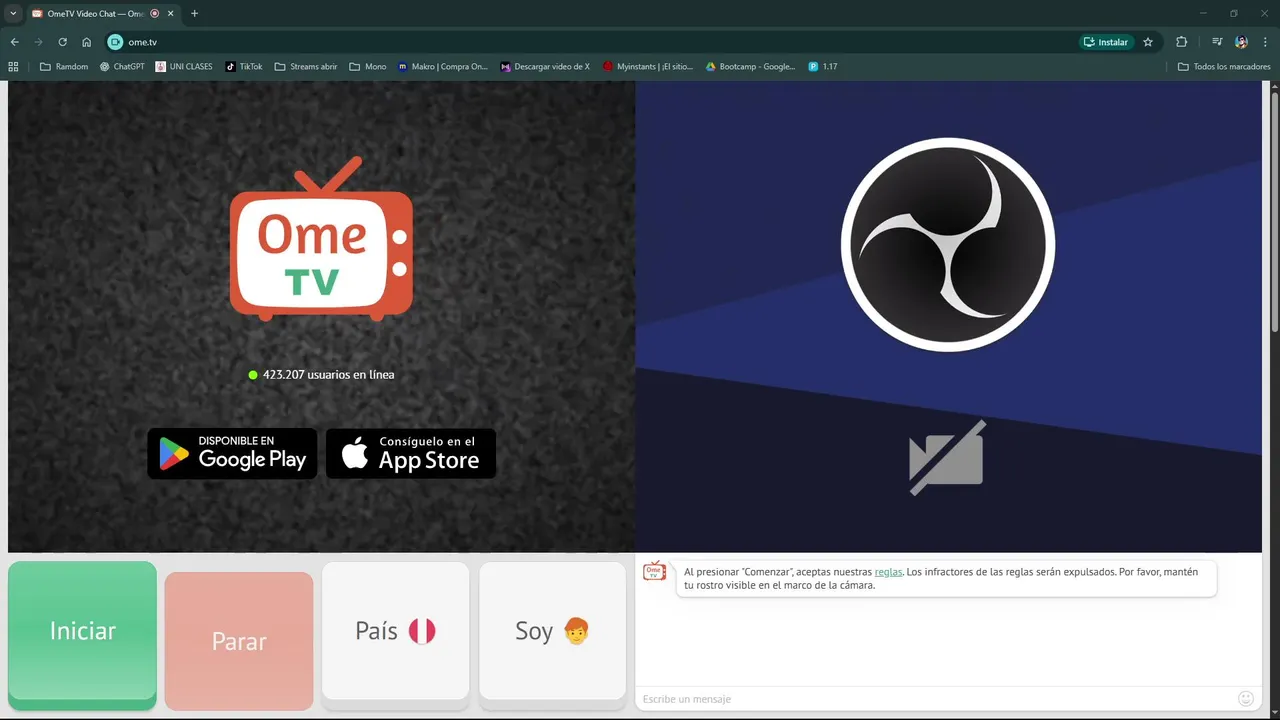Click the browser forward arrow
This screenshot has width=1280, height=720.
pos(38,42)
